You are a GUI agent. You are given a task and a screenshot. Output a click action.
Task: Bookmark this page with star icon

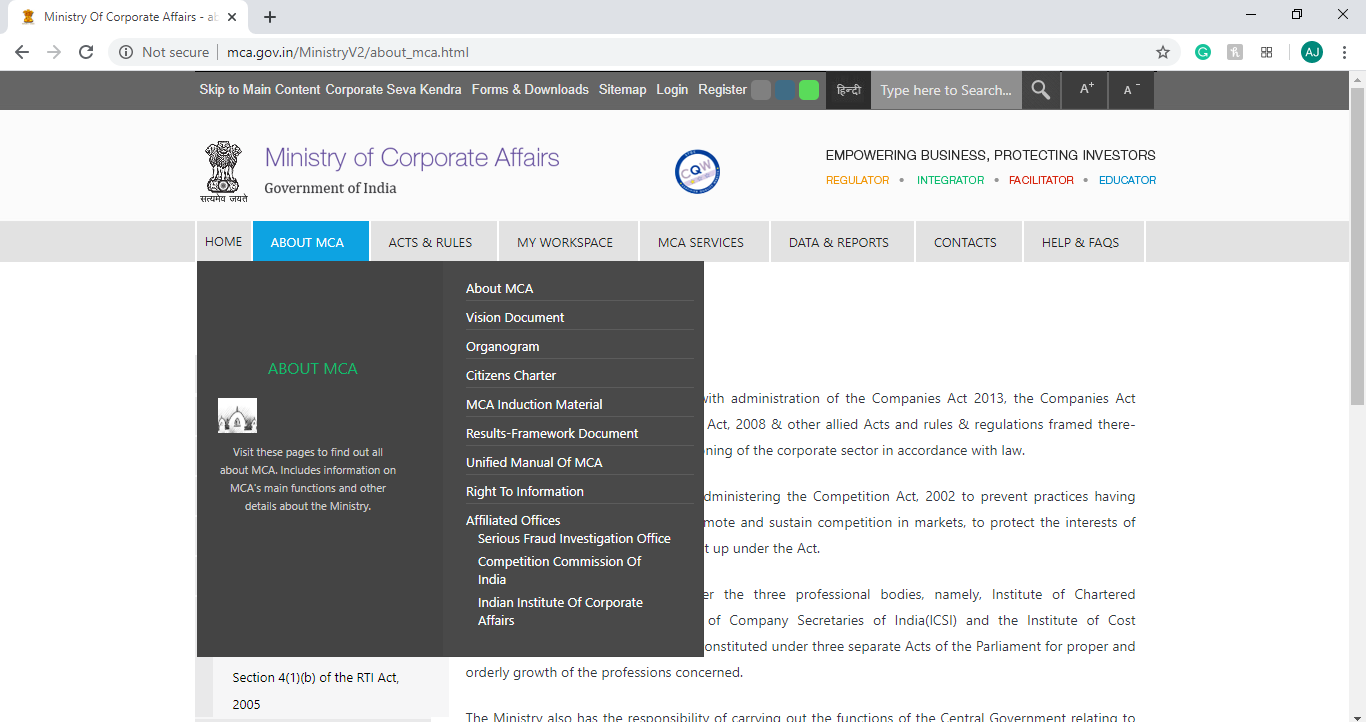1163,52
